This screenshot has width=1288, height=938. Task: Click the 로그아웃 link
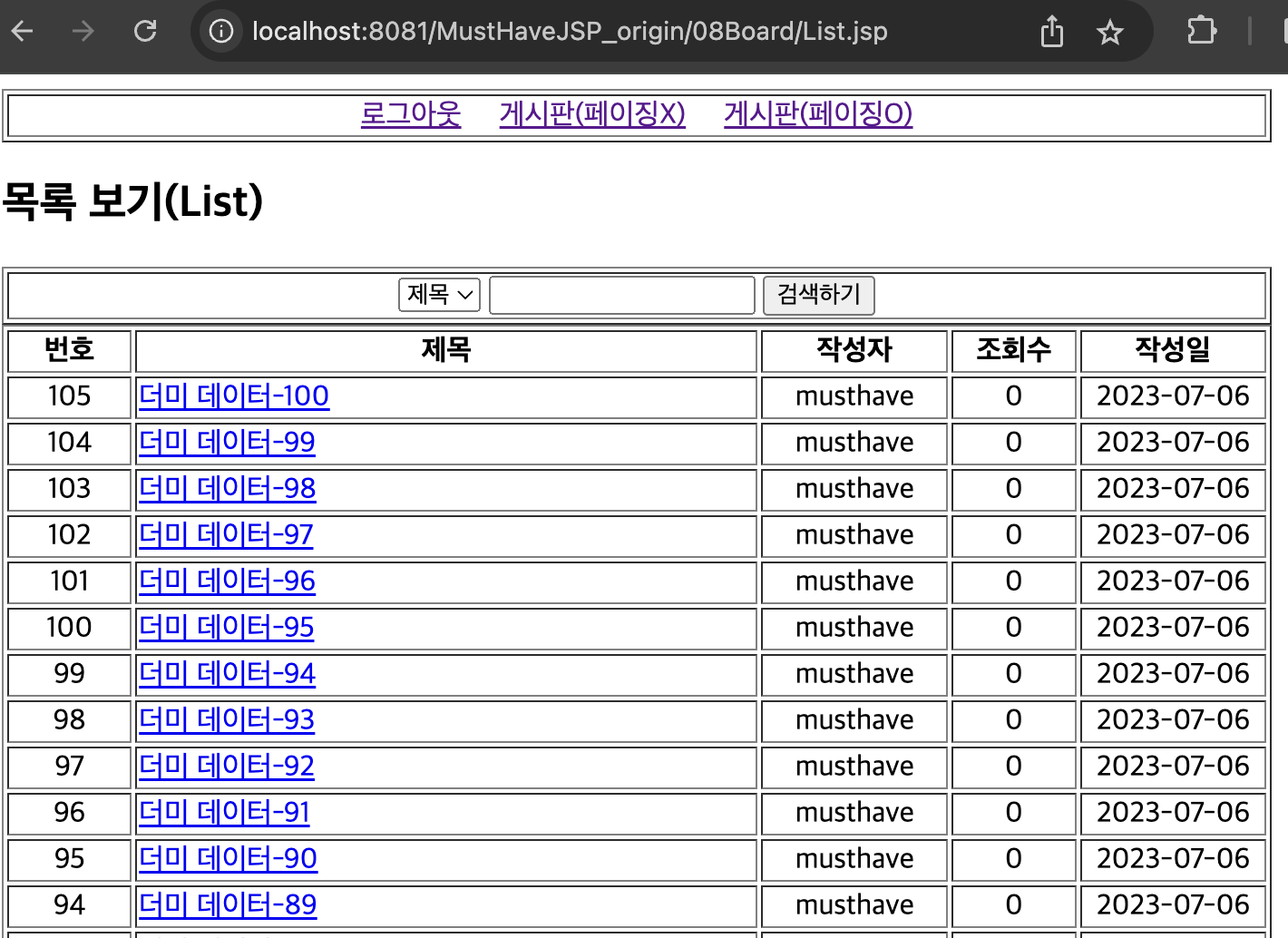click(x=411, y=114)
